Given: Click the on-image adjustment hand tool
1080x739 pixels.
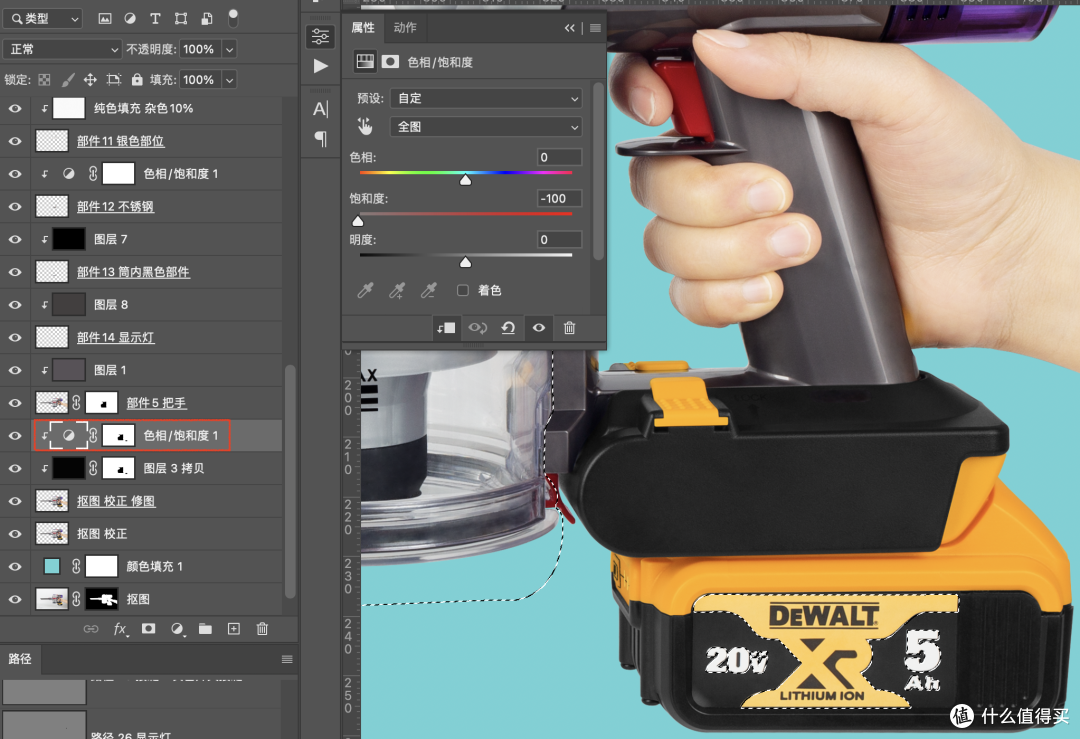Looking at the screenshot, I should coord(364,127).
